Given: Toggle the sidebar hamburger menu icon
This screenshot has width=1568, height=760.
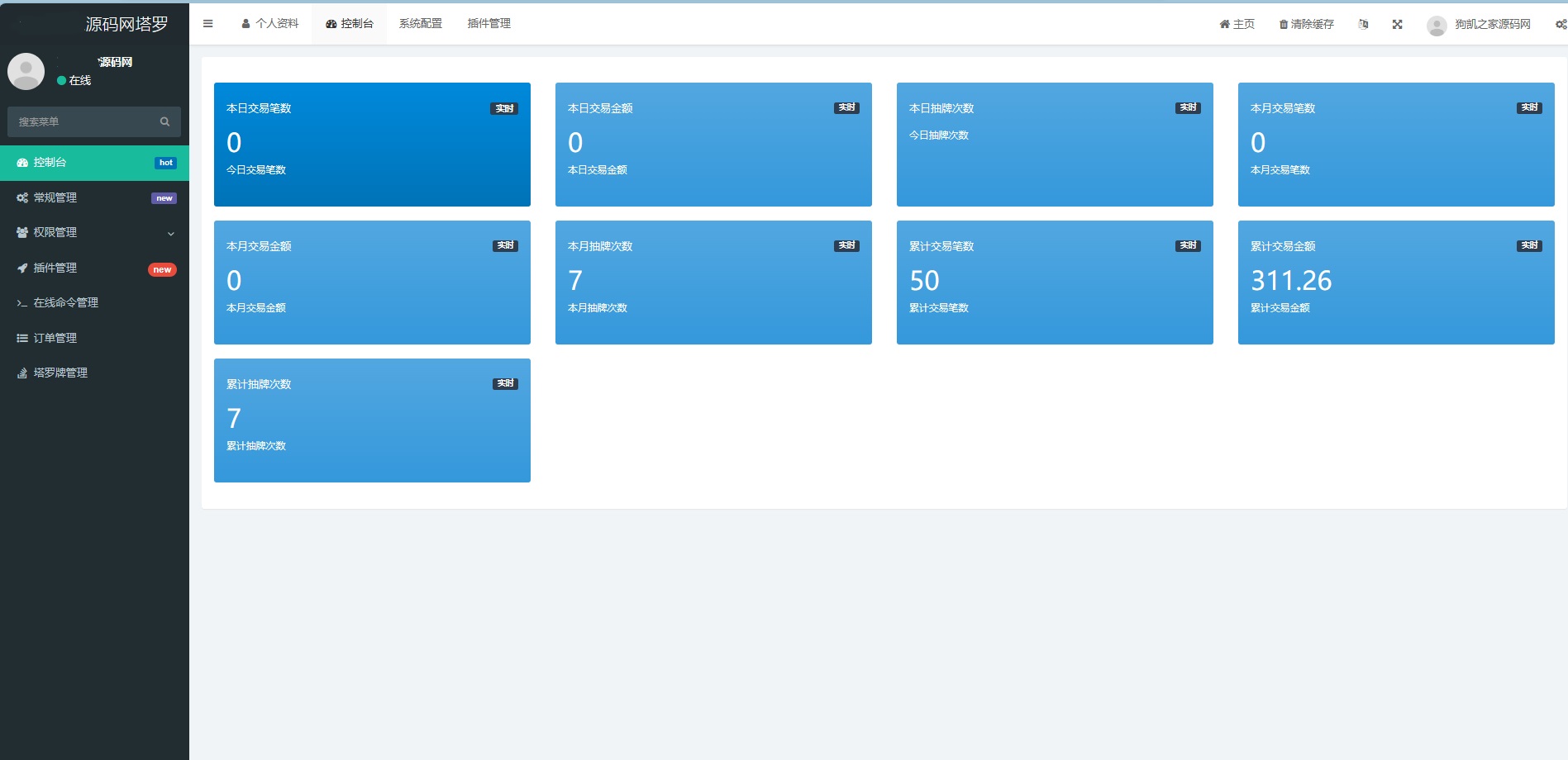Looking at the screenshot, I should click(208, 24).
